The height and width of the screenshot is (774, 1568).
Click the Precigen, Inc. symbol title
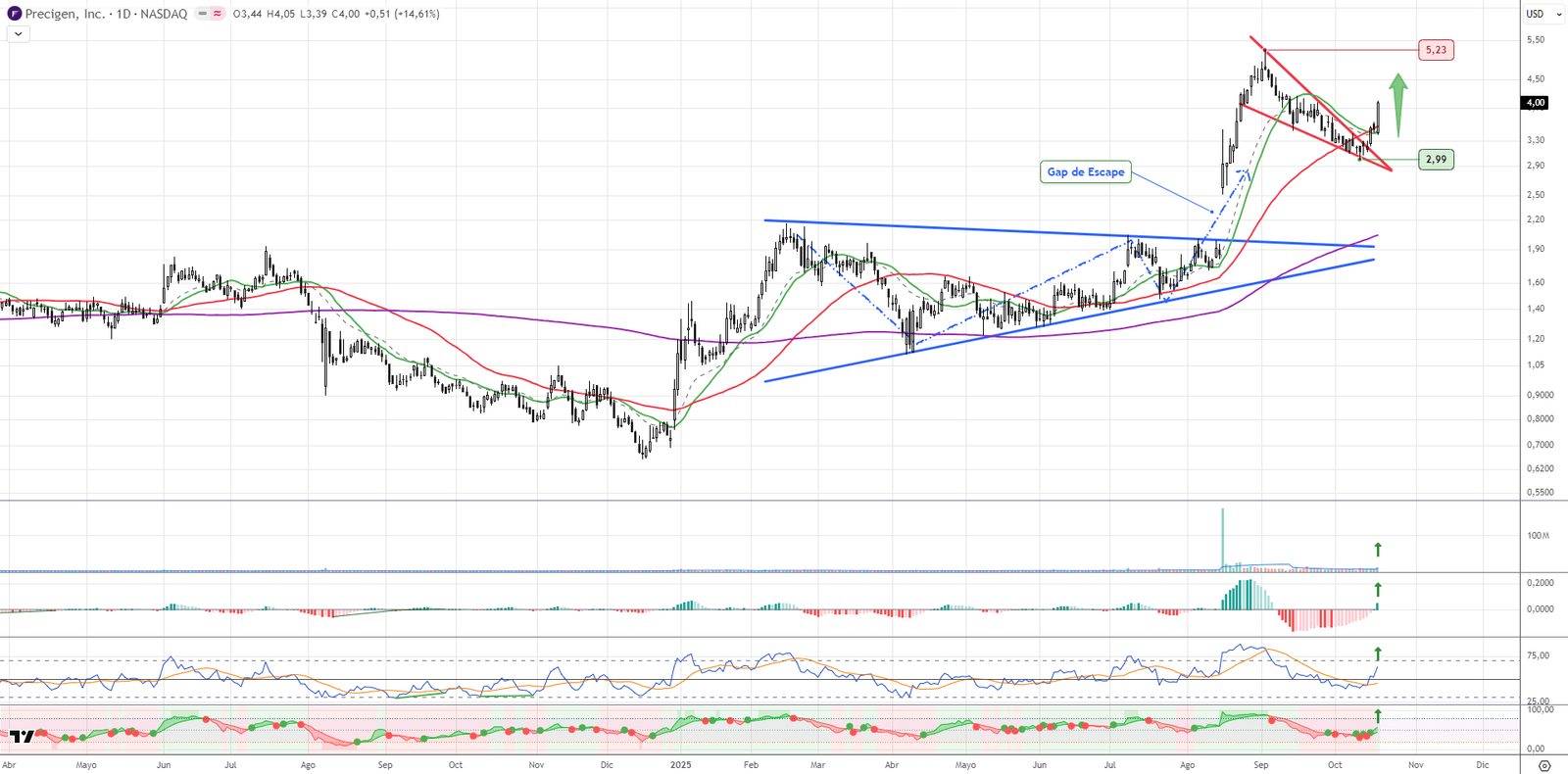click(x=65, y=14)
